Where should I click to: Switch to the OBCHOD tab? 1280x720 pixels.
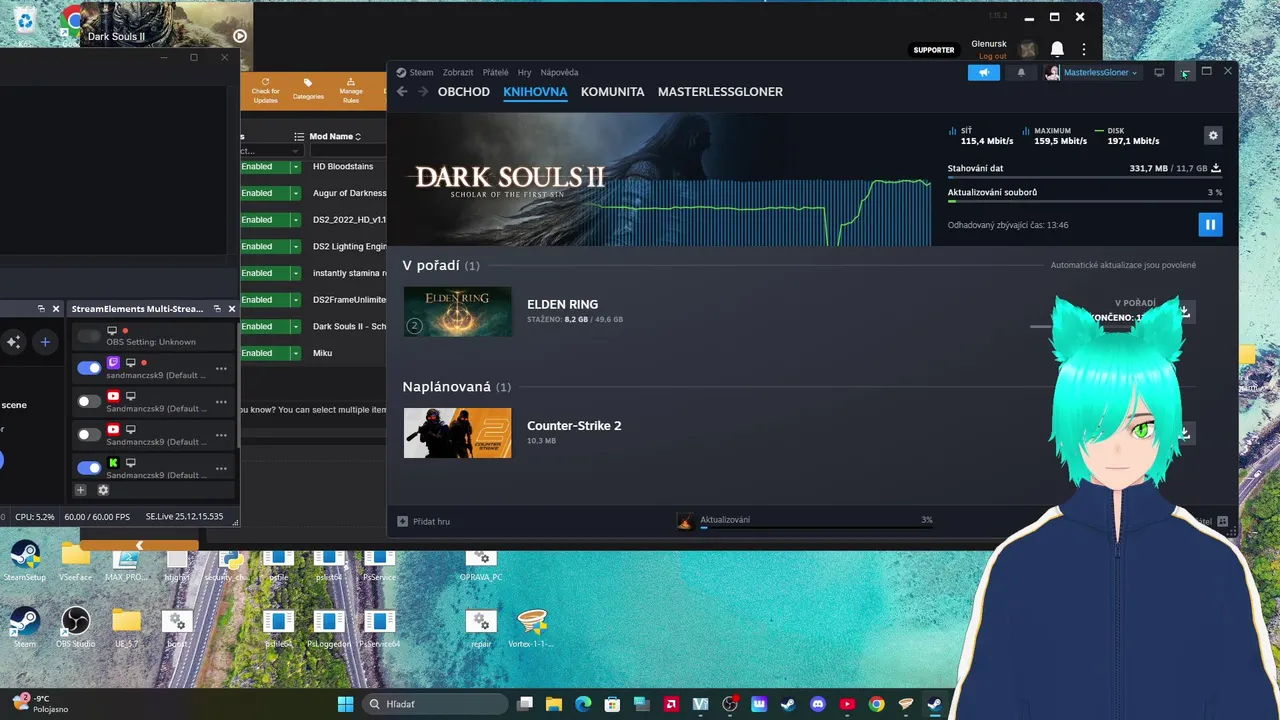coord(464,92)
